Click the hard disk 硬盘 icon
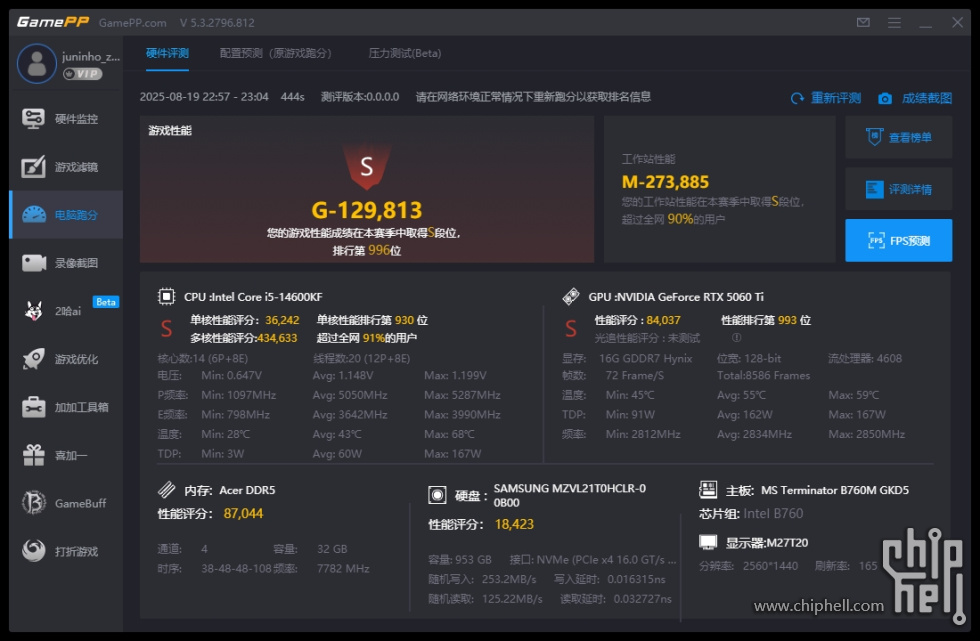This screenshot has height=641, width=980. tap(437, 495)
